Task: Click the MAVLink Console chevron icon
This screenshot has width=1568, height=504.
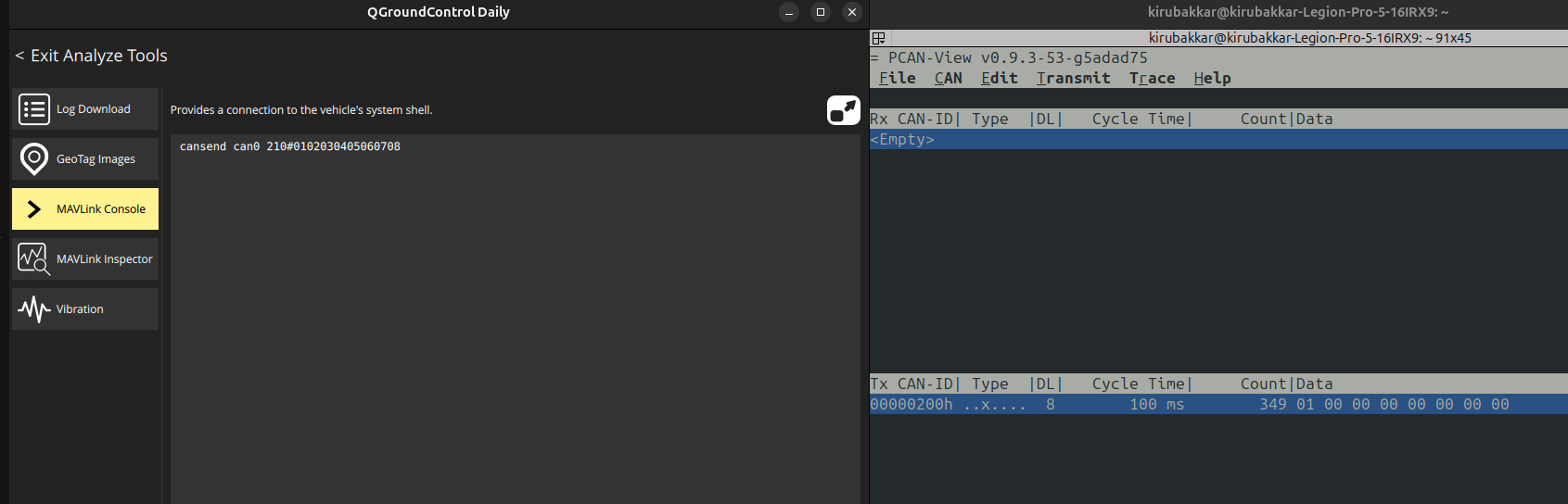Action: click(x=34, y=209)
